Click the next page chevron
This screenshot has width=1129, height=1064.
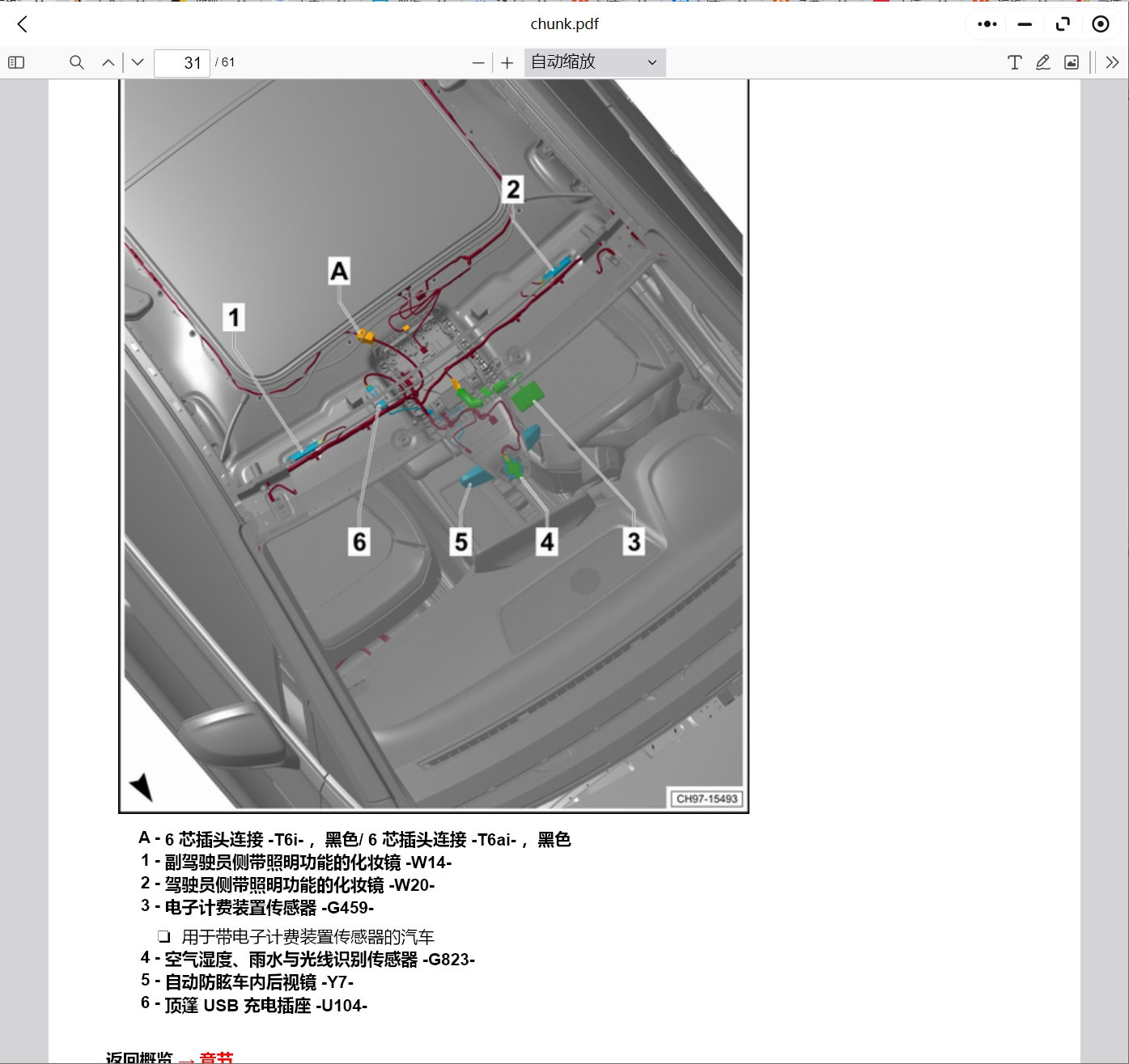tap(137, 62)
